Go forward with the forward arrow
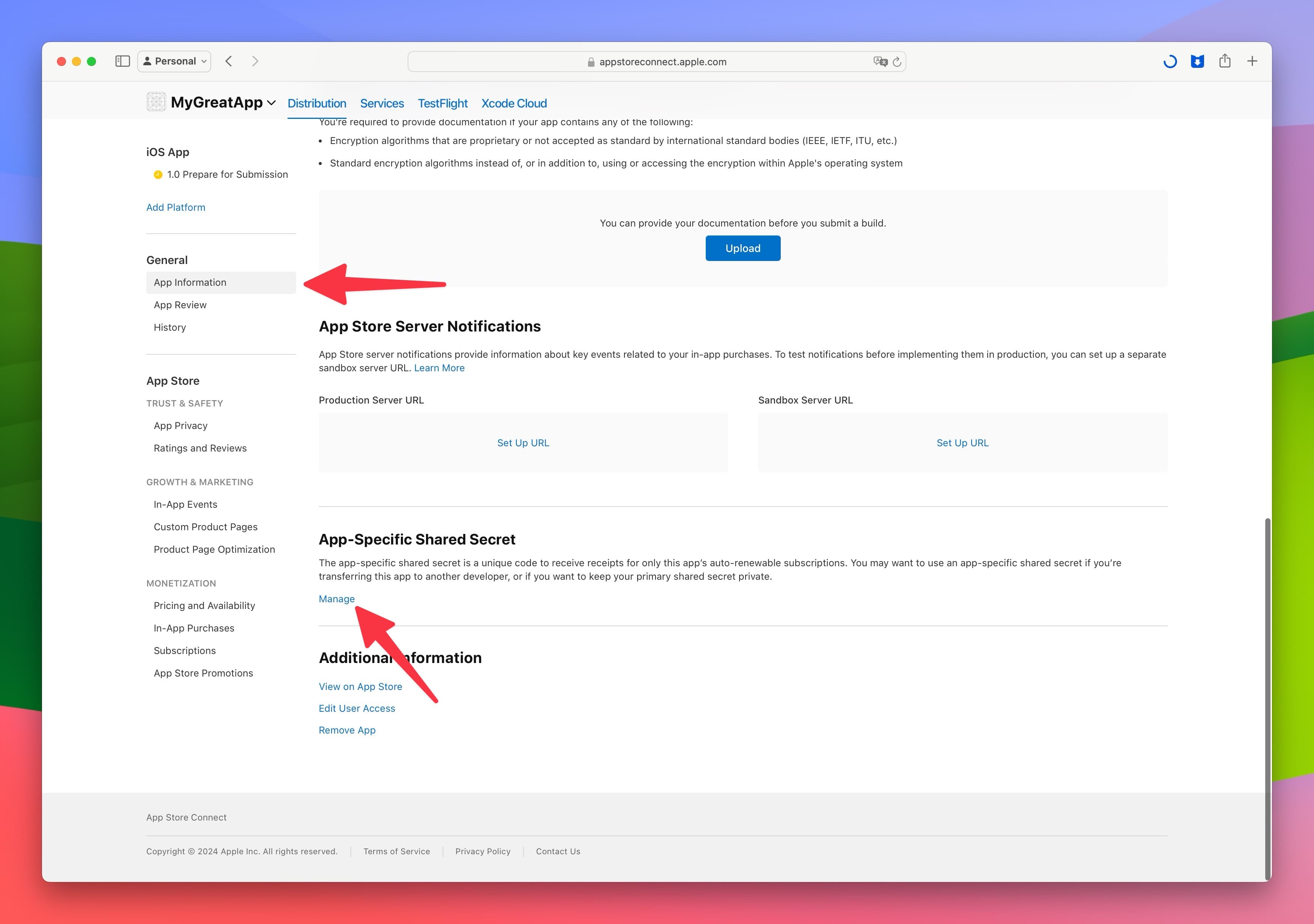1314x924 pixels. 255,61
